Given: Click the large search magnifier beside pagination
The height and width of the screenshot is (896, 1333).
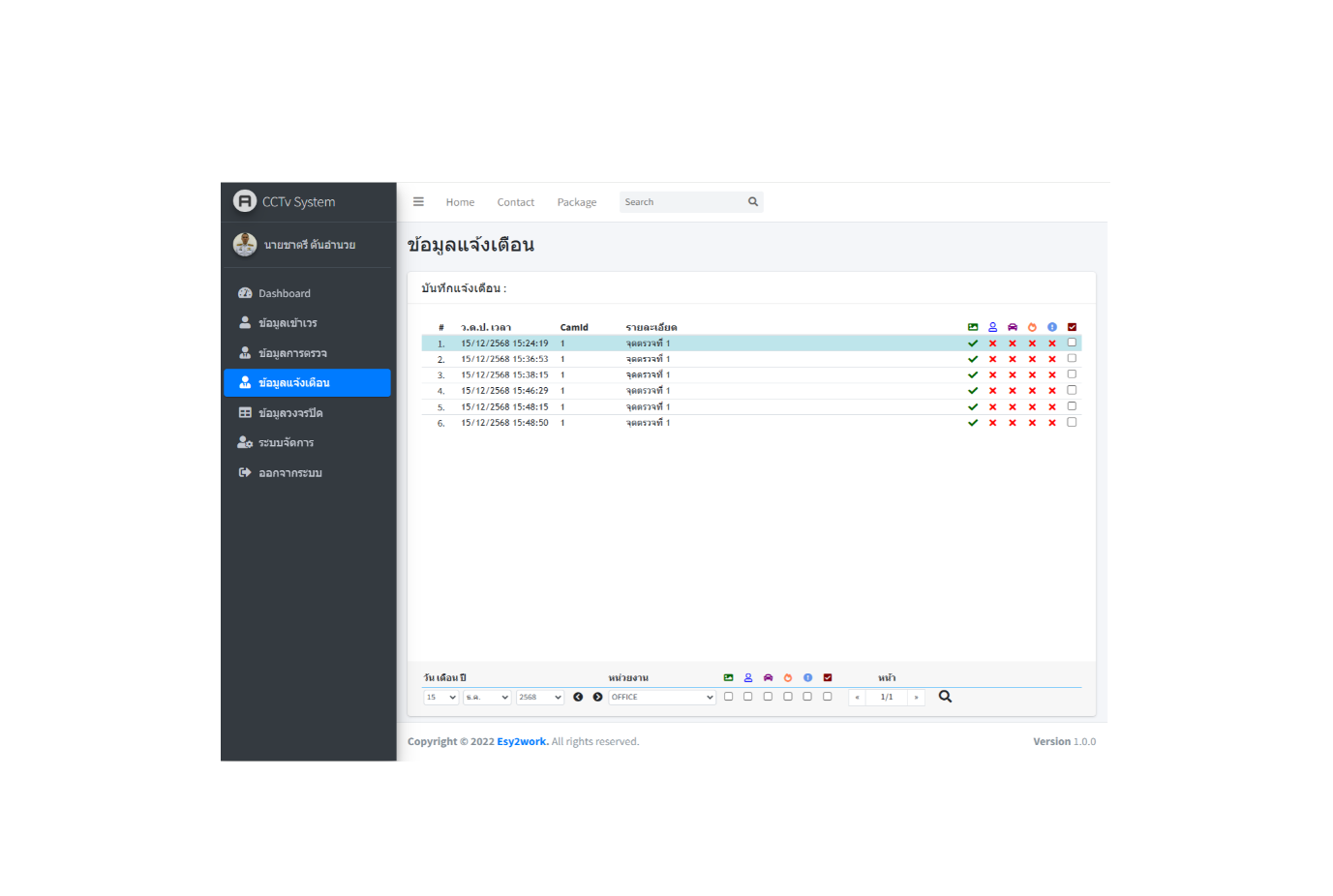Looking at the screenshot, I should click(x=945, y=697).
